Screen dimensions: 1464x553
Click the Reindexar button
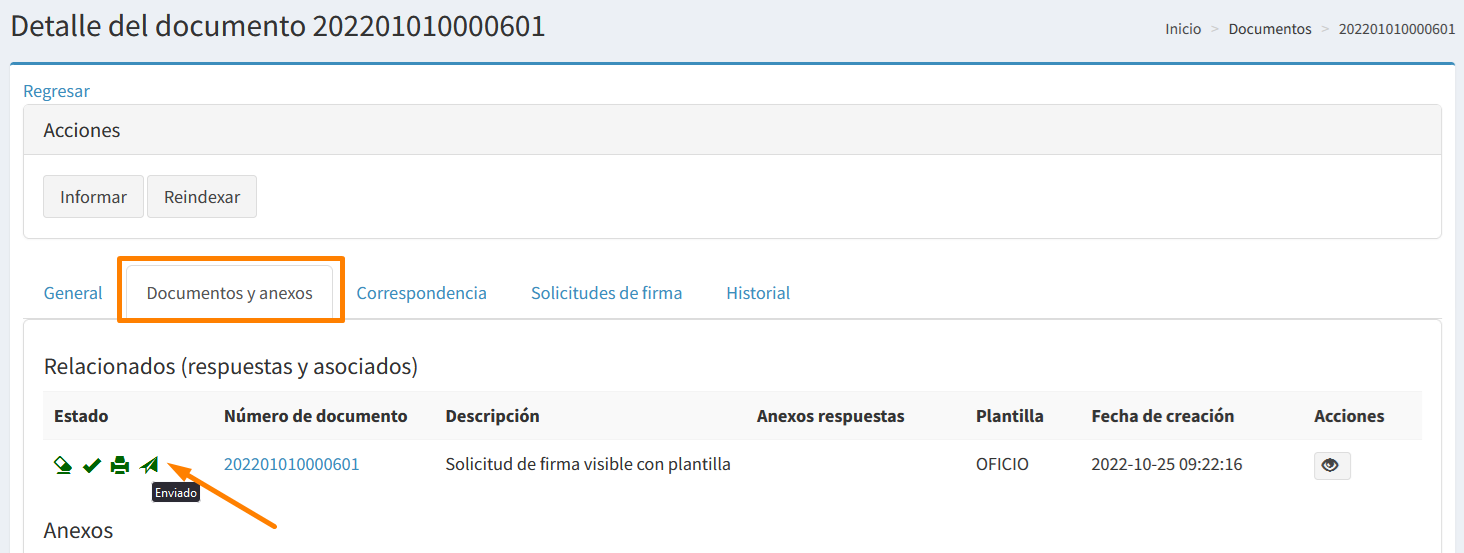coord(202,197)
